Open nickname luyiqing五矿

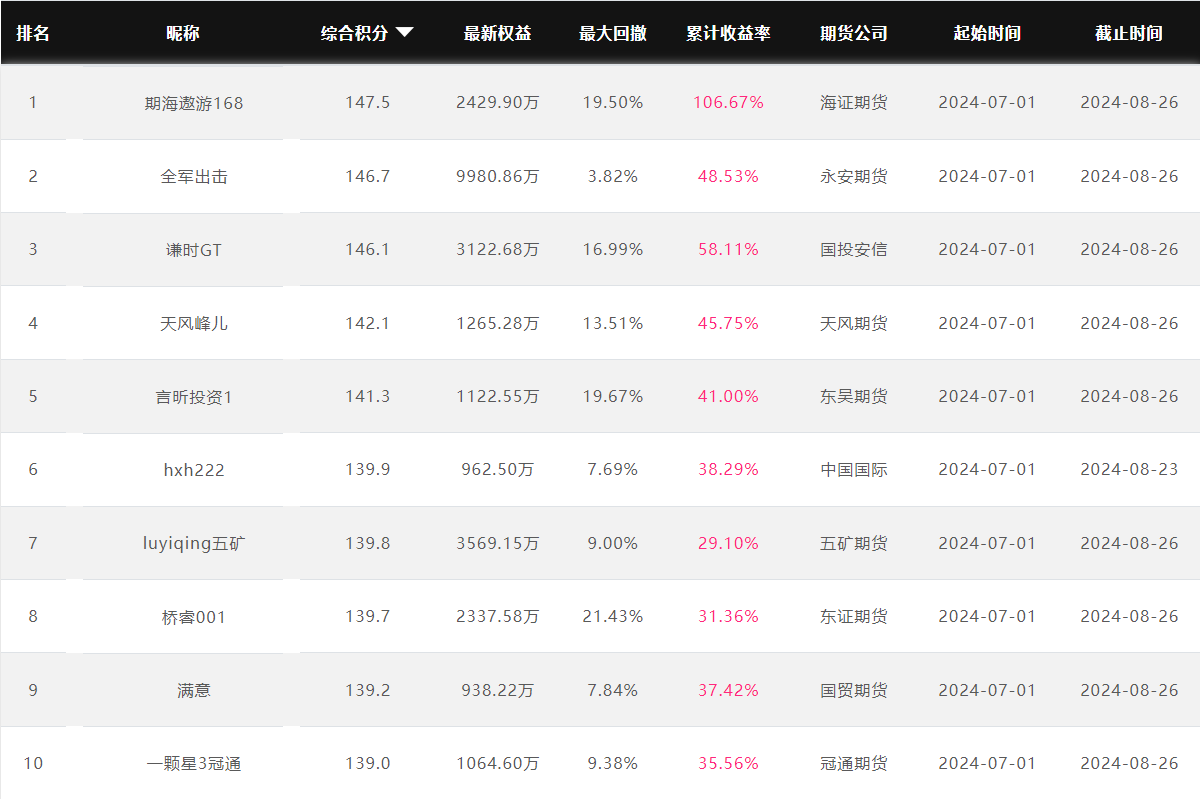194,543
